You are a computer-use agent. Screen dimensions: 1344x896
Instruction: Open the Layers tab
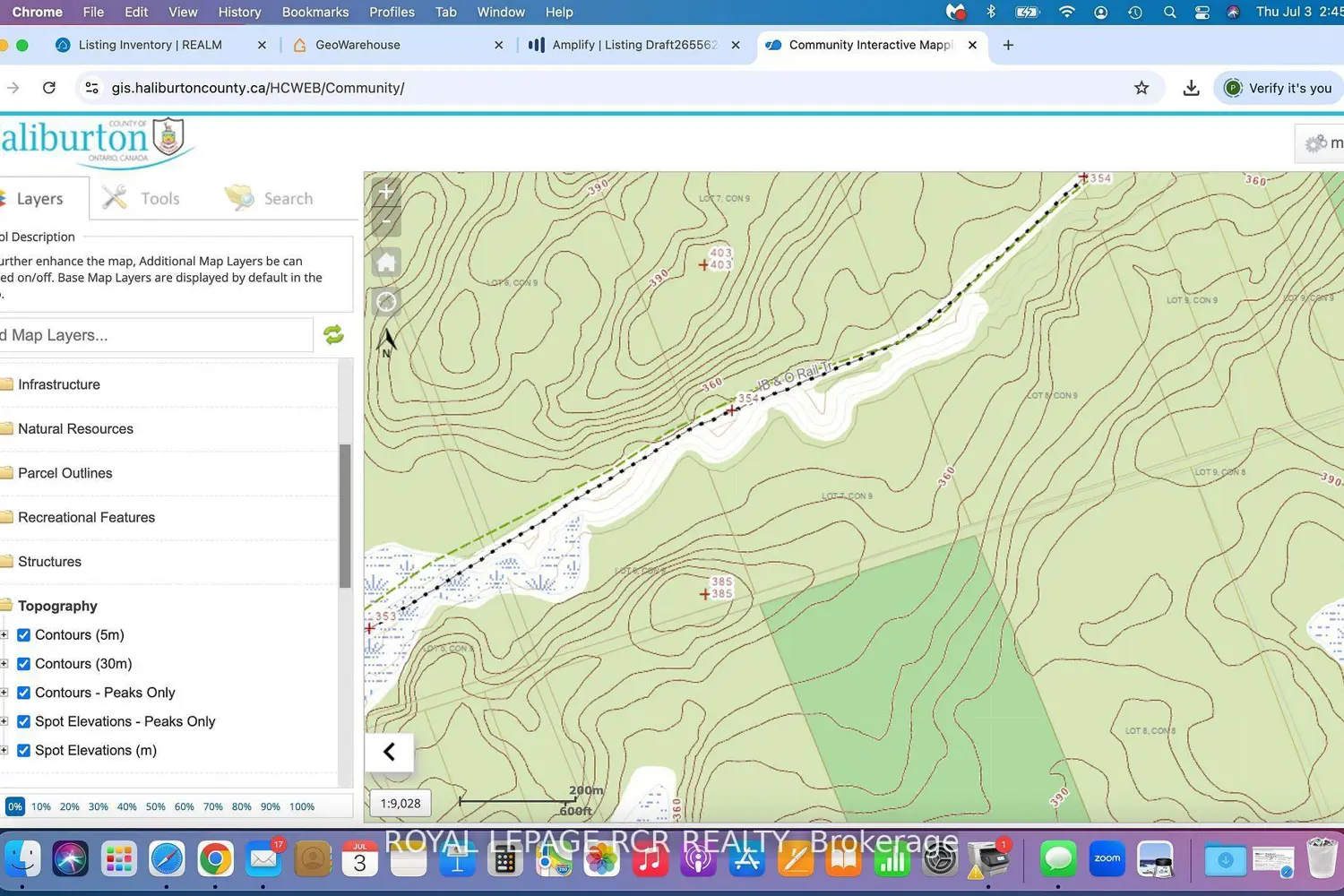tap(39, 199)
